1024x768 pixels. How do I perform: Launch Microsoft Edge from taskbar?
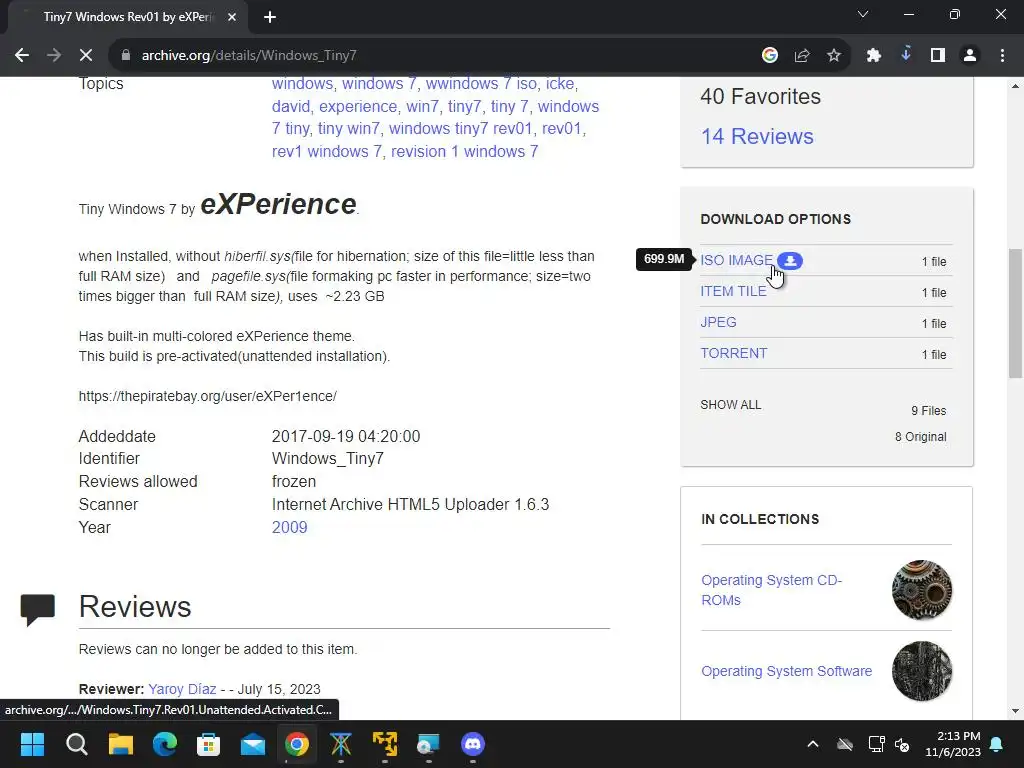(165, 744)
